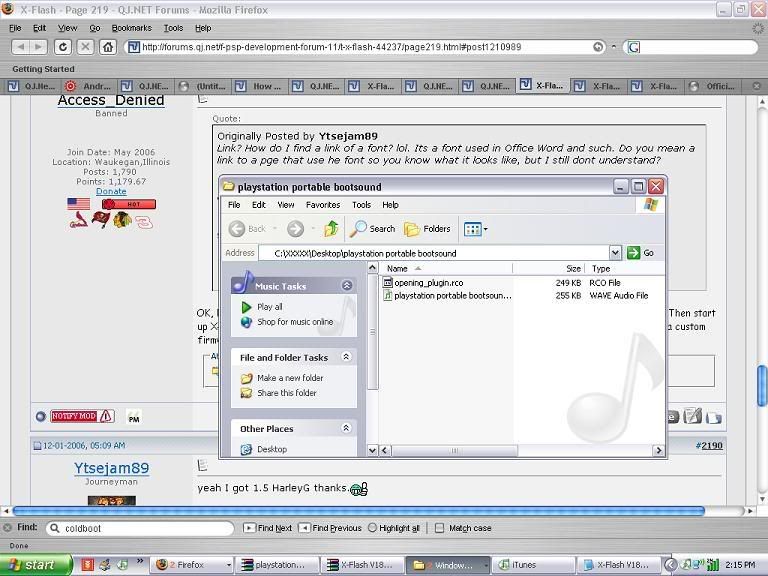Open the Explorer Favorites menu

coord(323,205)
